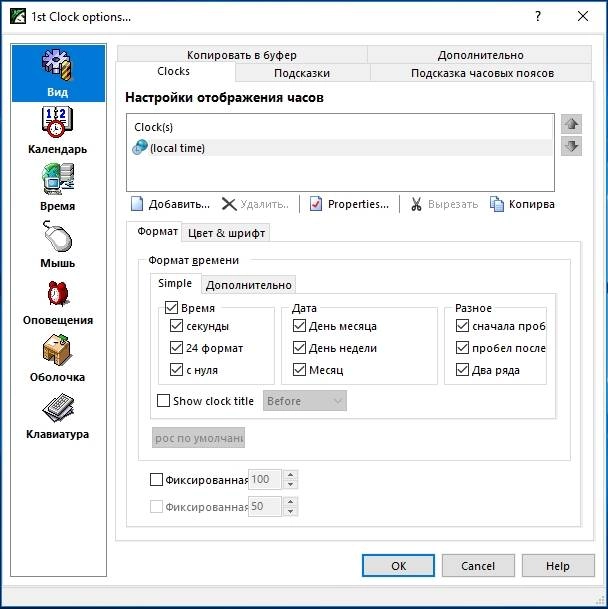Click the Добавить... add clock button
Viewport: 608px width, 609px height.
click(170, 204)
